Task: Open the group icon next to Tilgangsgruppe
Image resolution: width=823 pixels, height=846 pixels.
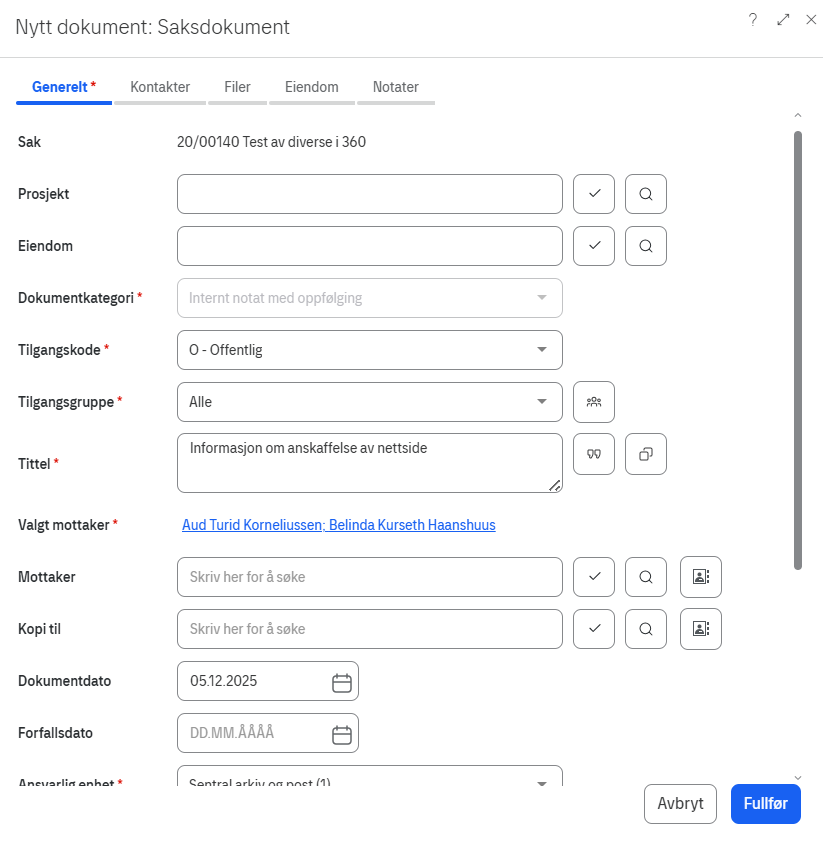Action: click(594, 402)
